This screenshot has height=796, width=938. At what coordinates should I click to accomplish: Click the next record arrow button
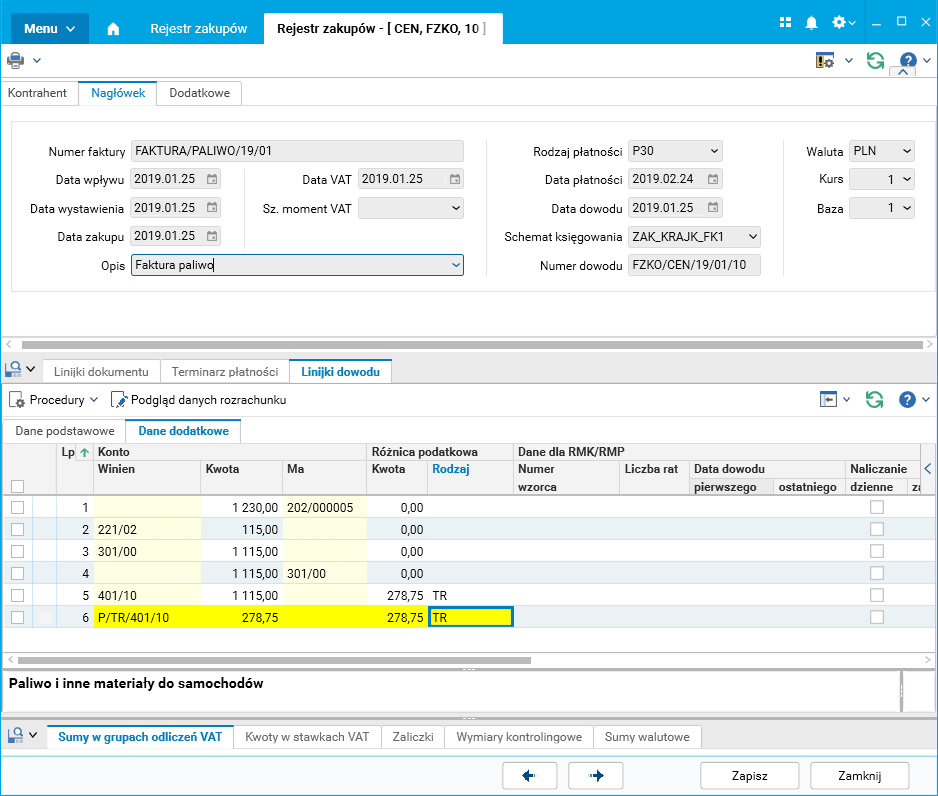(x=596, y=775)
